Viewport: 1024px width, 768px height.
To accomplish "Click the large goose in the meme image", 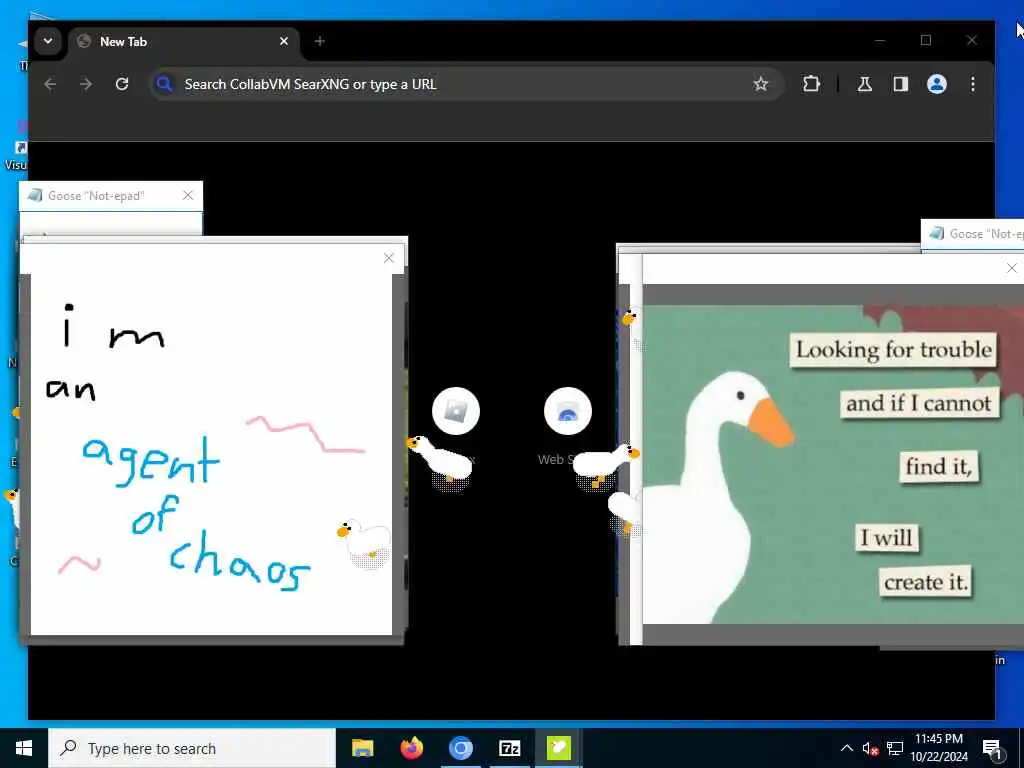I will 716,496.
